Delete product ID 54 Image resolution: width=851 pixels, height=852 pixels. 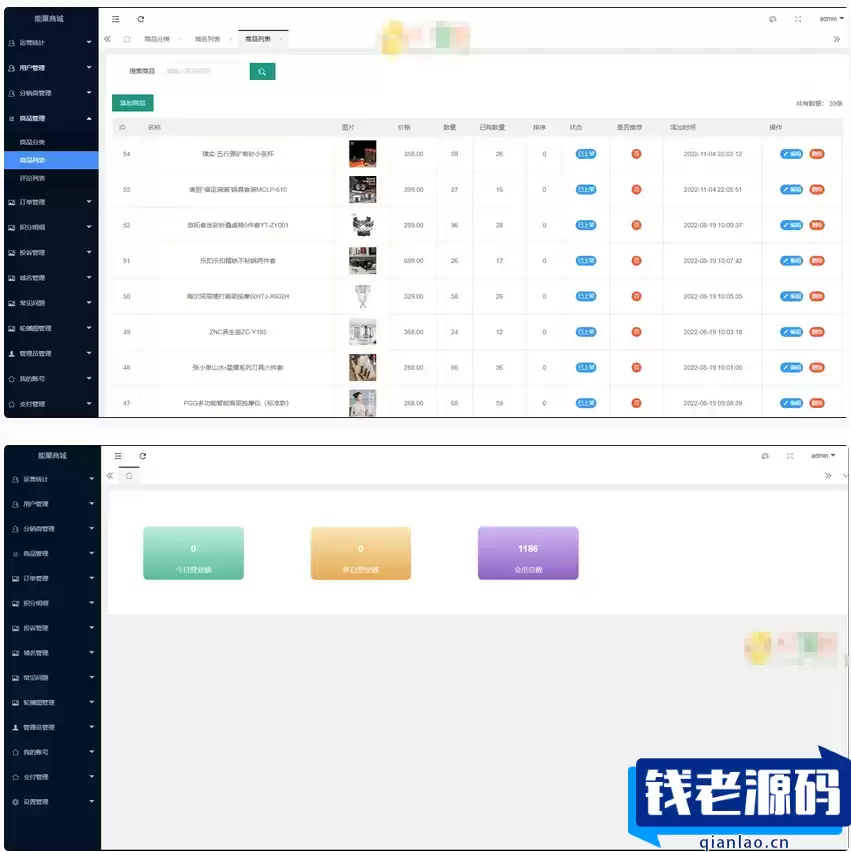pyautogui.click(x=817, y=154)
